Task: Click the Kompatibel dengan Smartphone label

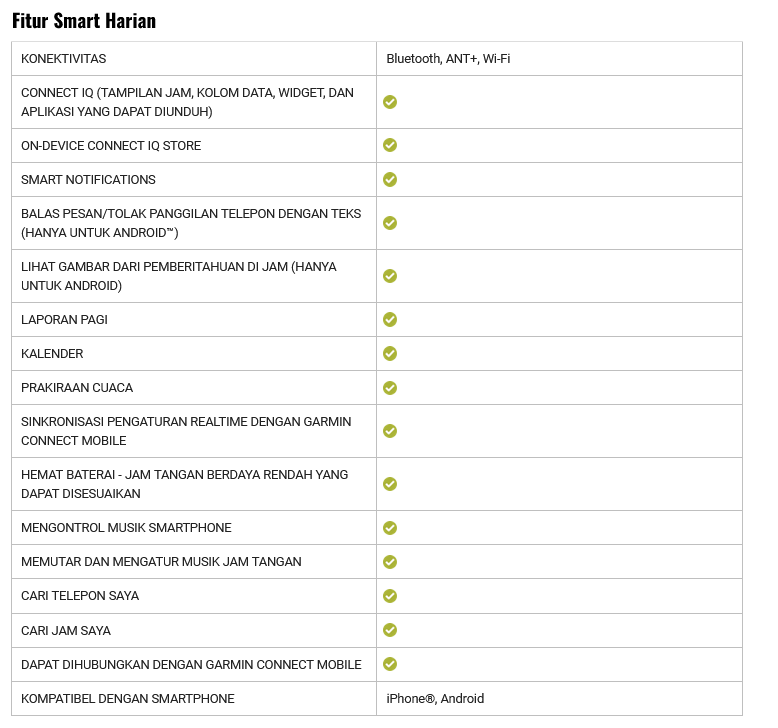Action: [x=128, y=699]
